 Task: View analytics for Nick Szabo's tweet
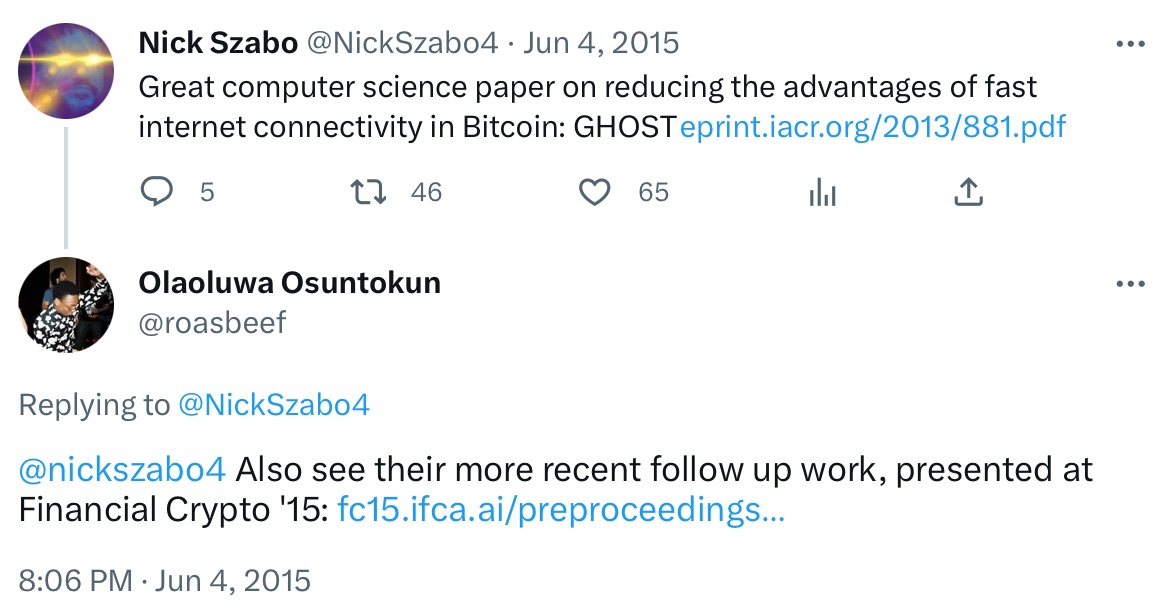(822, 192)
